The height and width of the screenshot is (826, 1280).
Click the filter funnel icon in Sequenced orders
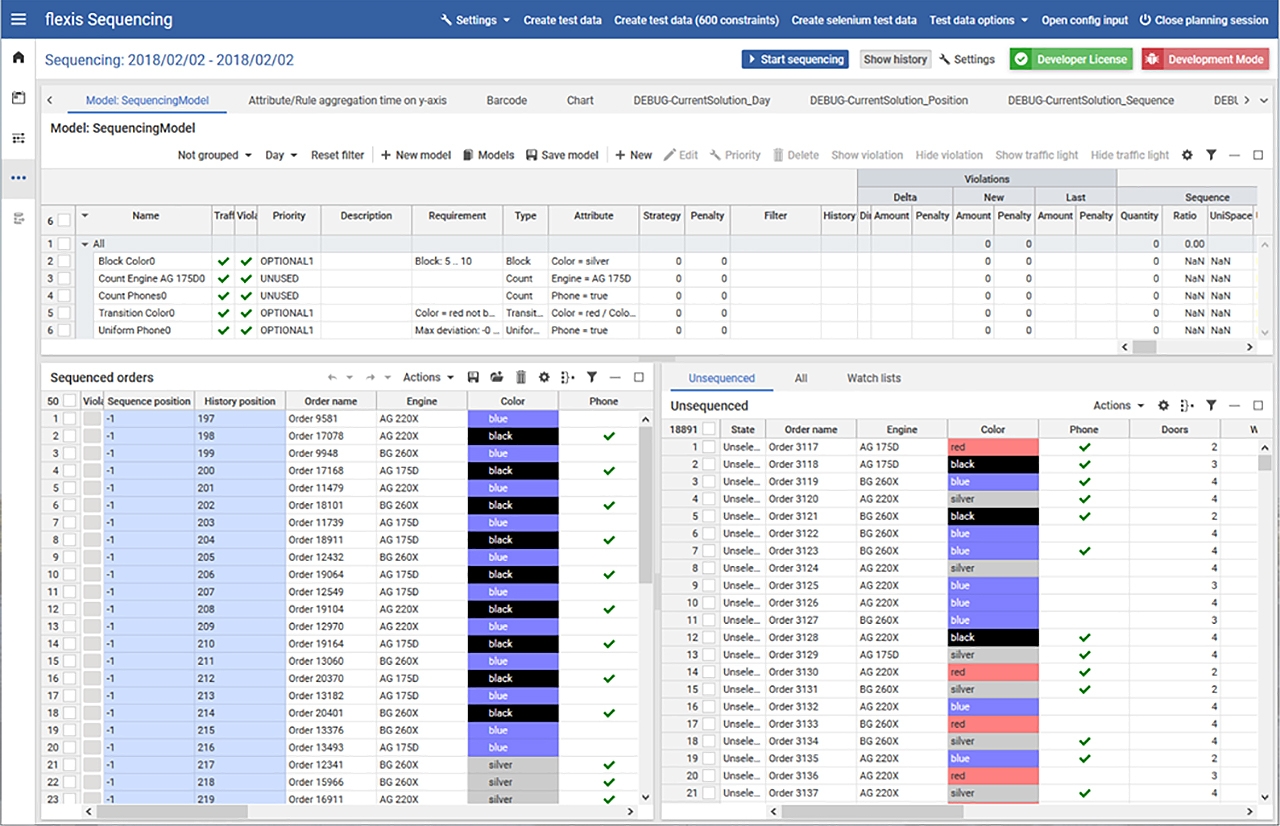pos(592,378)
